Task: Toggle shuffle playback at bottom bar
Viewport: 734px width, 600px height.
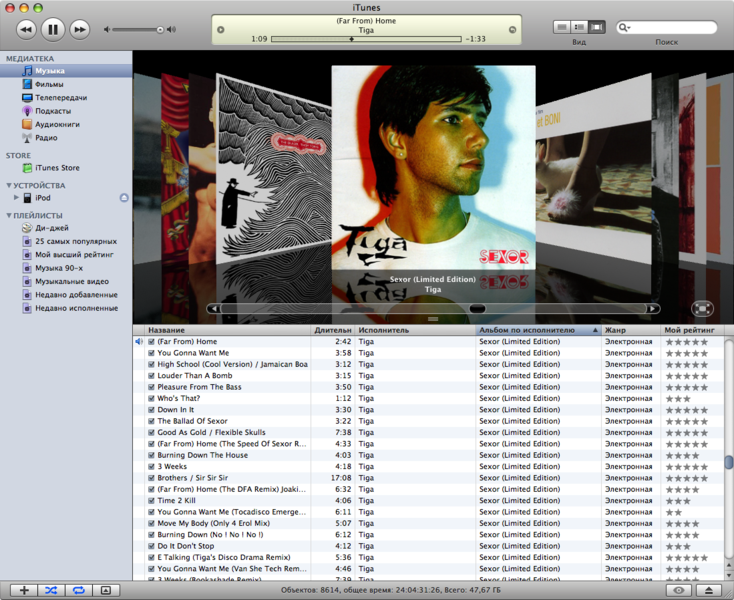Action: point(51,590)
